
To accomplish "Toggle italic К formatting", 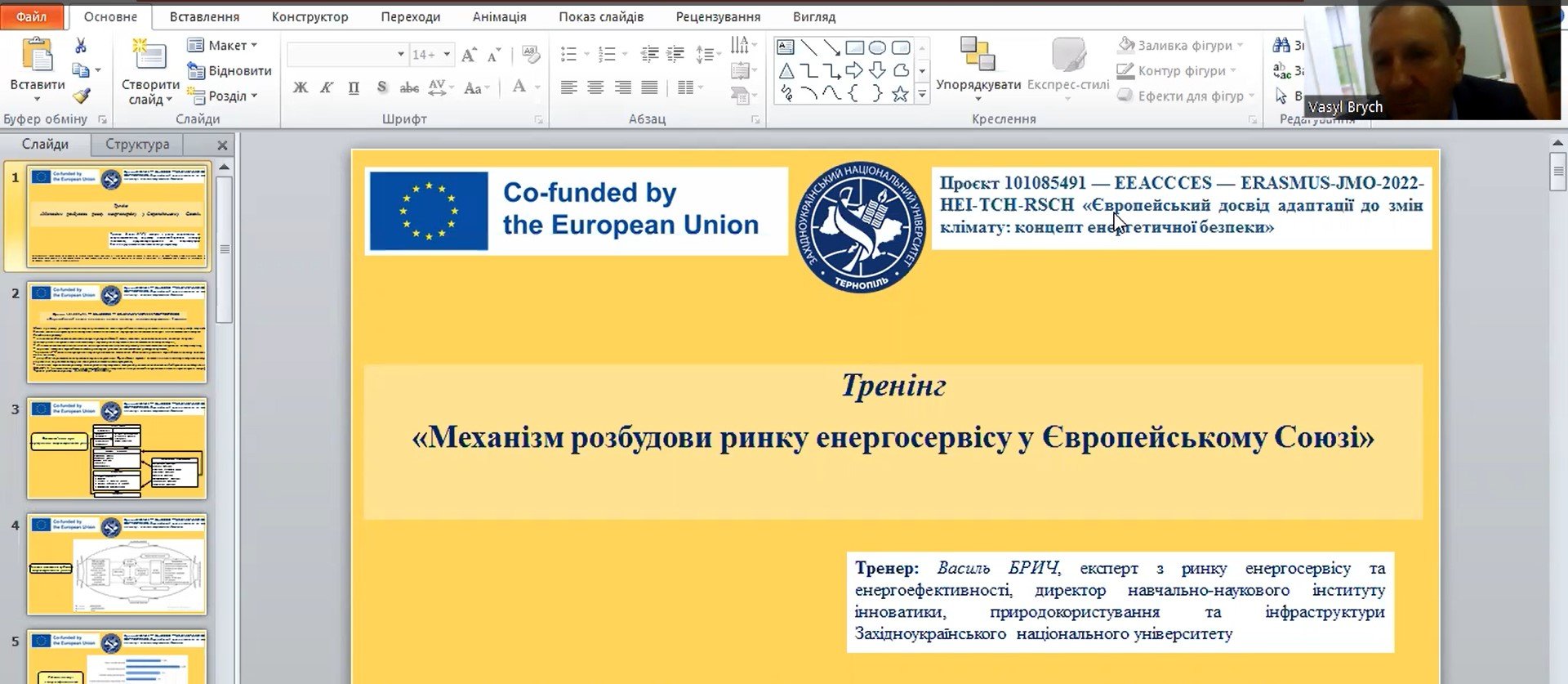I will pyautogui.click(x=327, y=87).
